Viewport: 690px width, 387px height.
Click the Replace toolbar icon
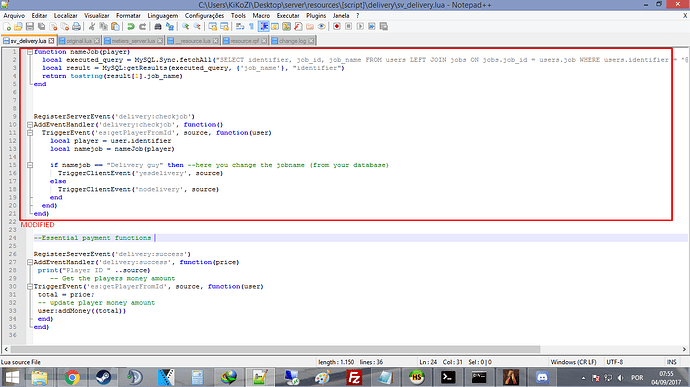click(x=169, y=26)
